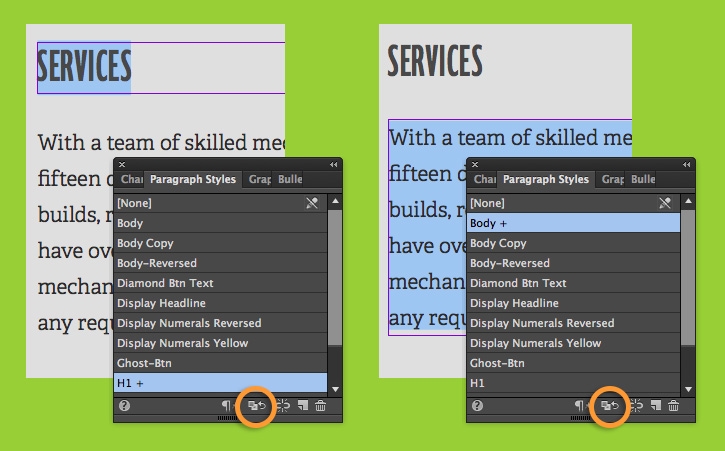Select Character Styles tab in left panel

131,179
